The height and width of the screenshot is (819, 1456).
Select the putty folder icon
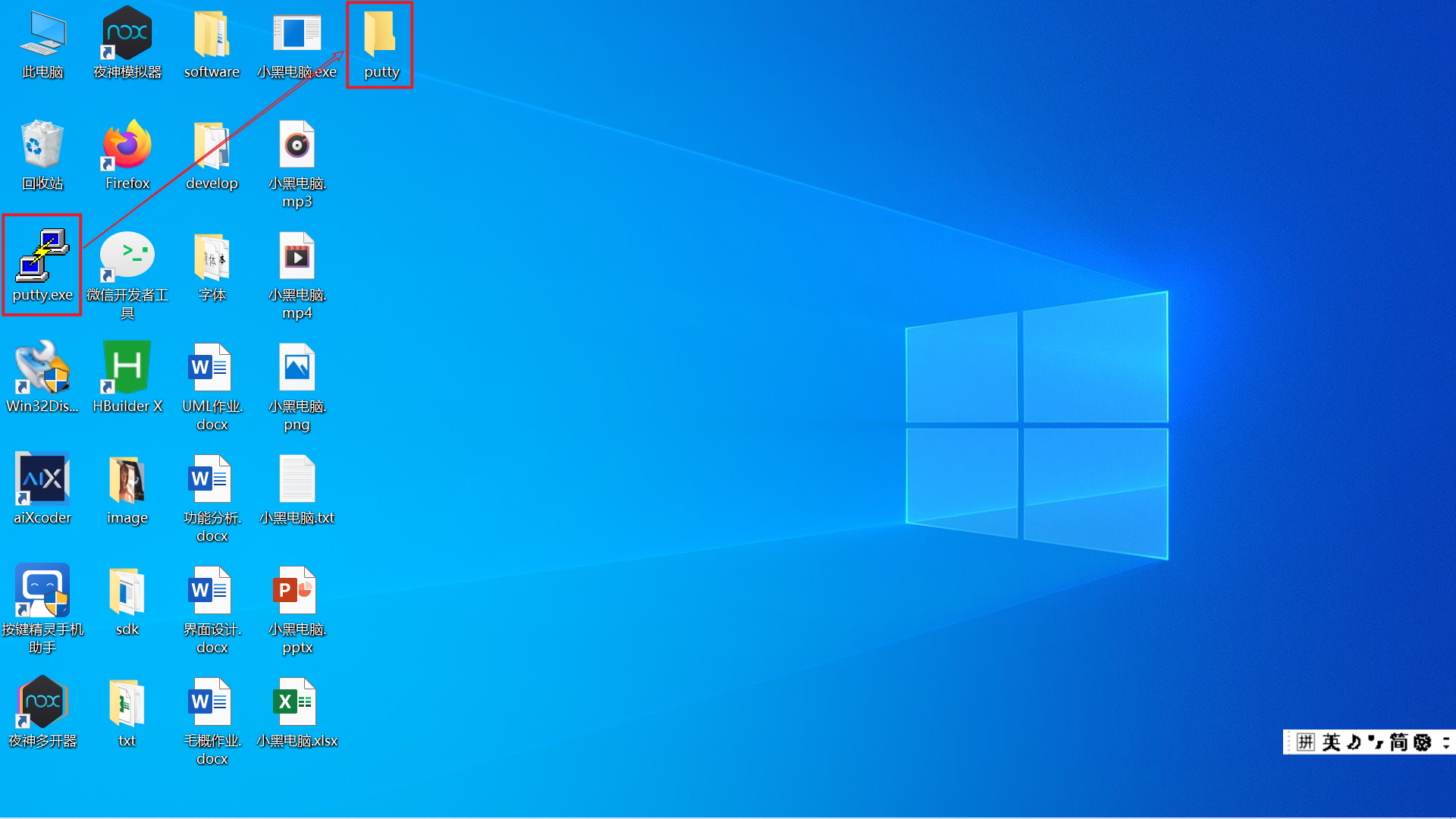point(380,36)
